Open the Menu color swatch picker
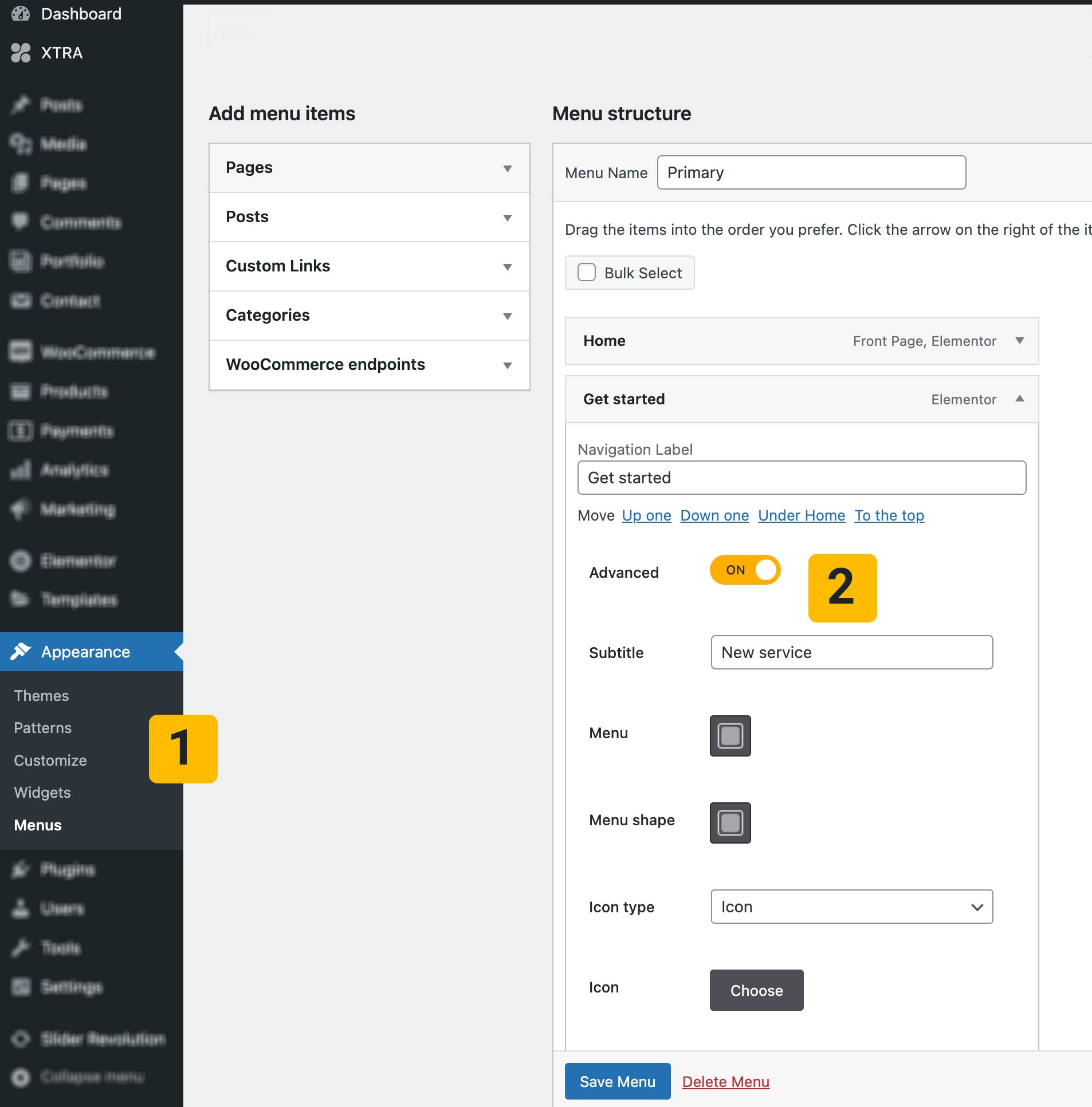1092x1107 pixels. pyautogui.click(x=730, y=736)
